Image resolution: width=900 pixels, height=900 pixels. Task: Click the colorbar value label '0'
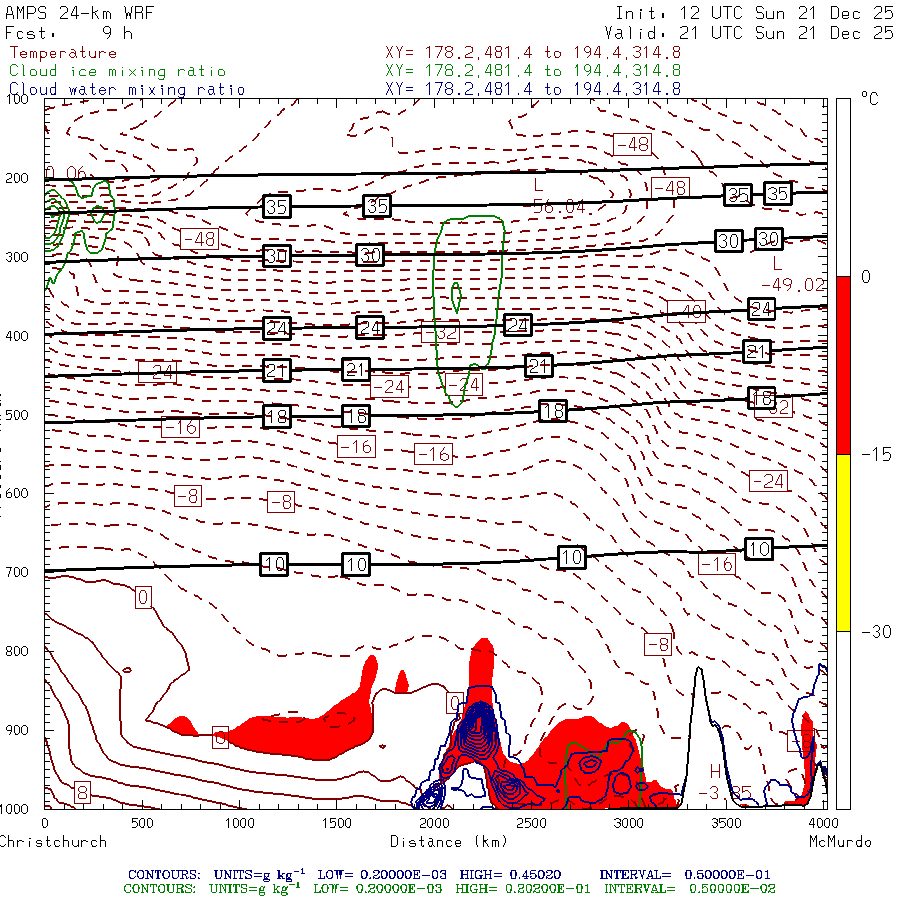pyautogui.click(x=866, y=277)
